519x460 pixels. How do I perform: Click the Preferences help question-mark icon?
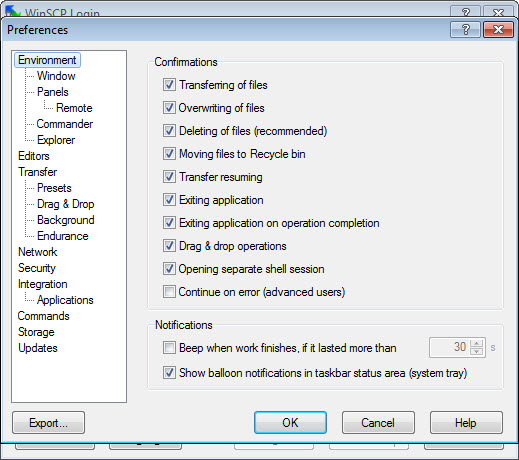pyautogui.click(x=465, y=30)
